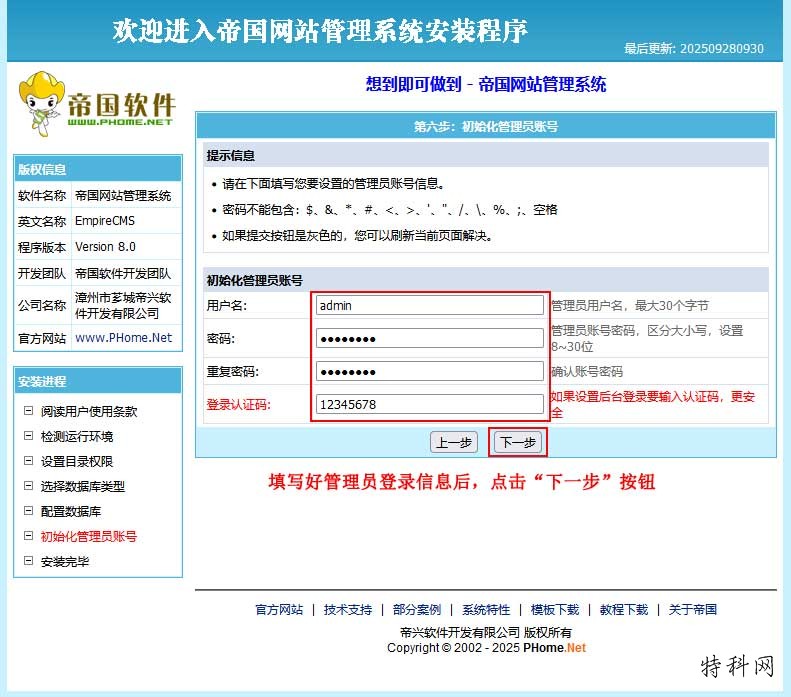This screenshot has width=791, height=697.
Task: Open the www.PHome.Net official site link
Action: click(x=124, y=337)
